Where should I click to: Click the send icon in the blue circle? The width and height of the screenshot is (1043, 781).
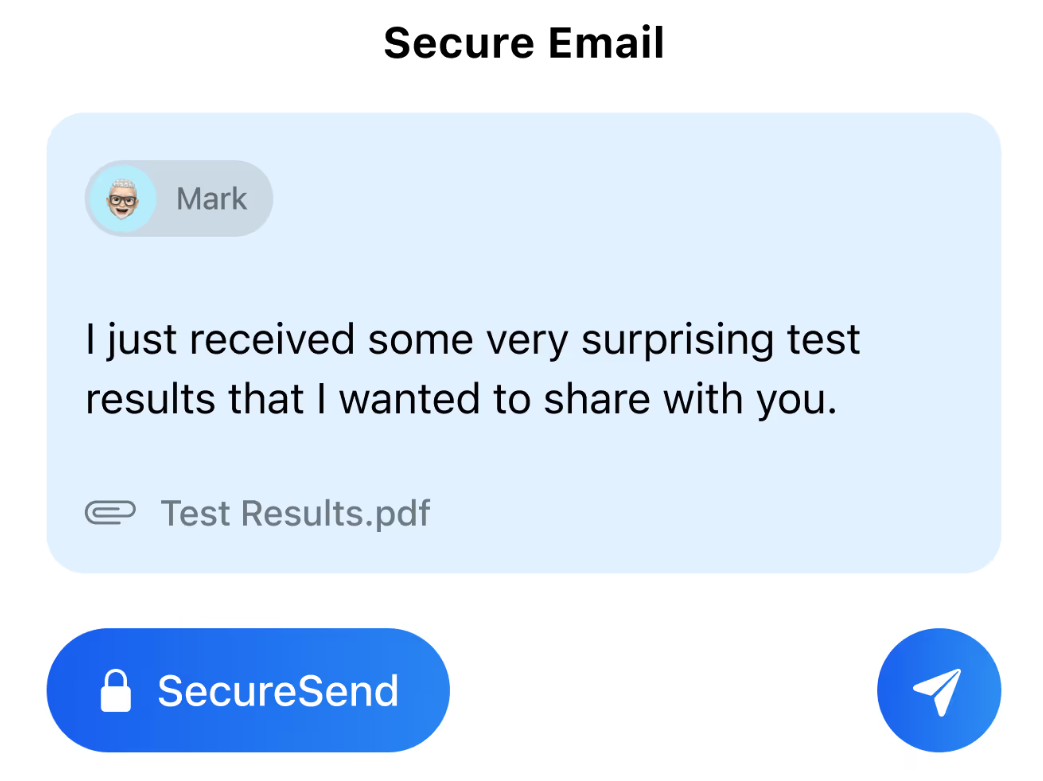[938, 689]
